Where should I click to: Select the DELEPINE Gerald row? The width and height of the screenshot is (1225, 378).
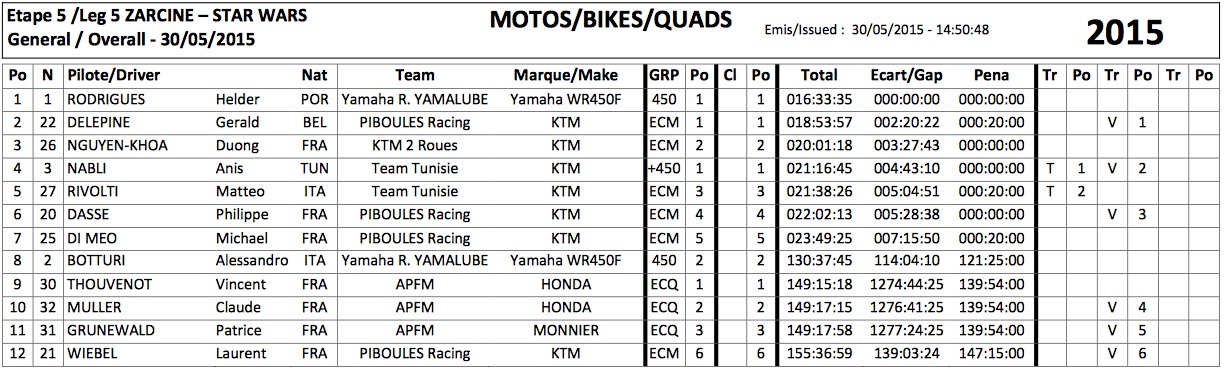(x=612, y=122)
